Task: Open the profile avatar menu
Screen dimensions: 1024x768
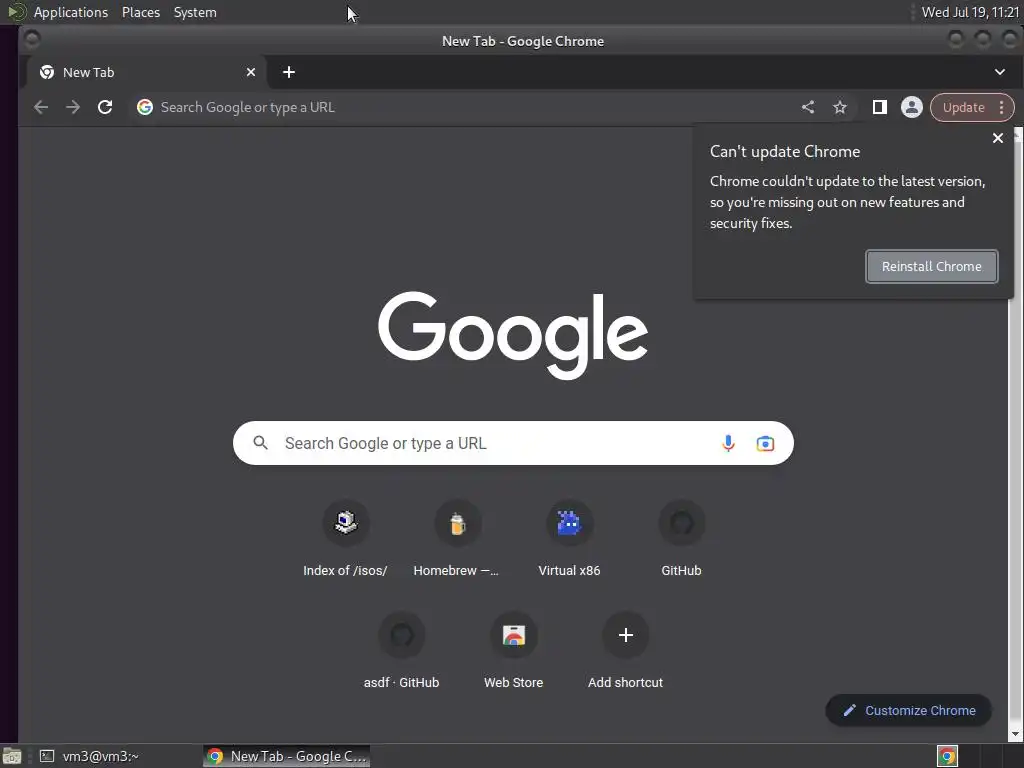Action: [912, 107]
